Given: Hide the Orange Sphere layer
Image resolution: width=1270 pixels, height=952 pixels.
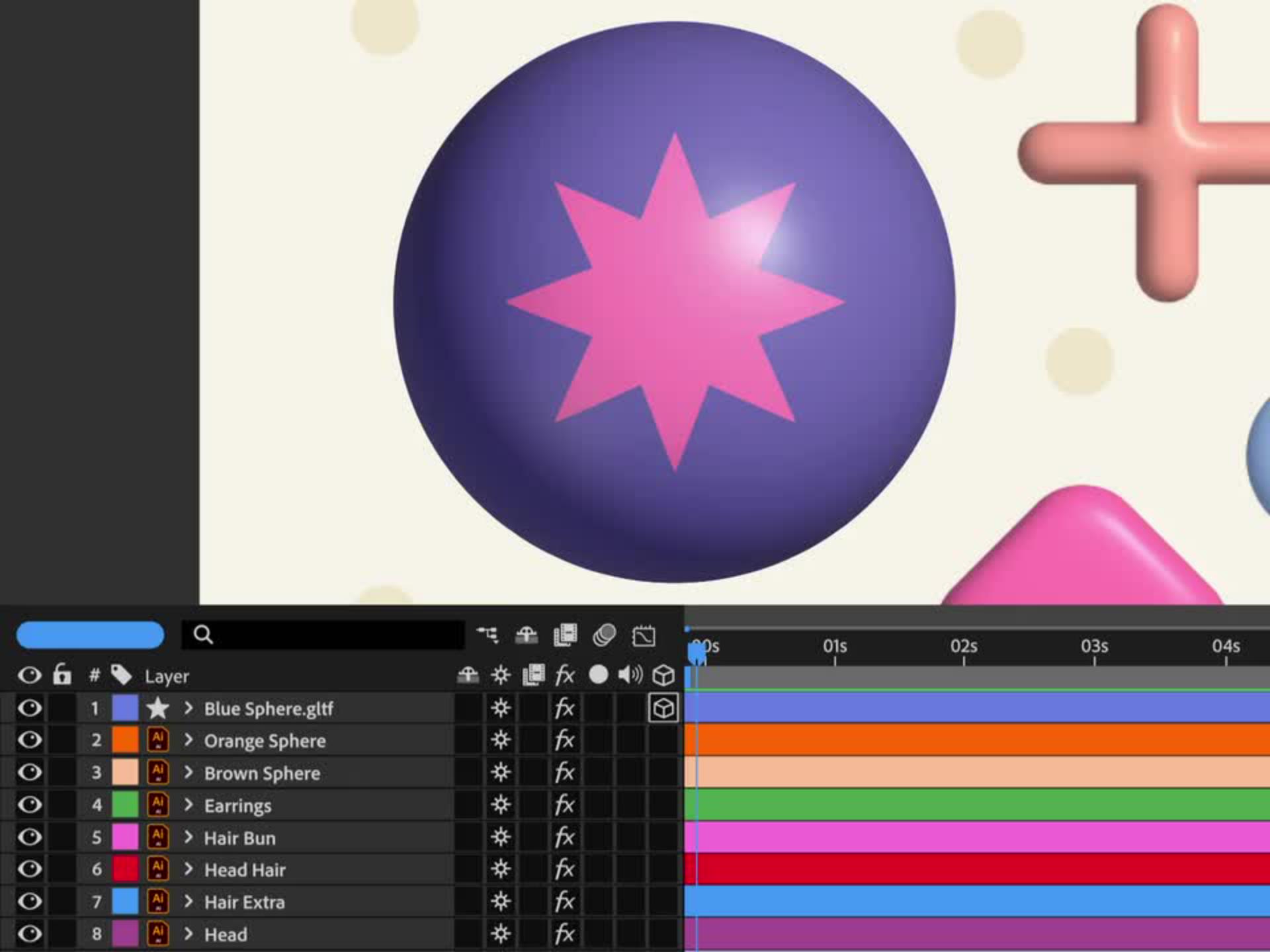Looking at the screenshot, I should (30, 740).
